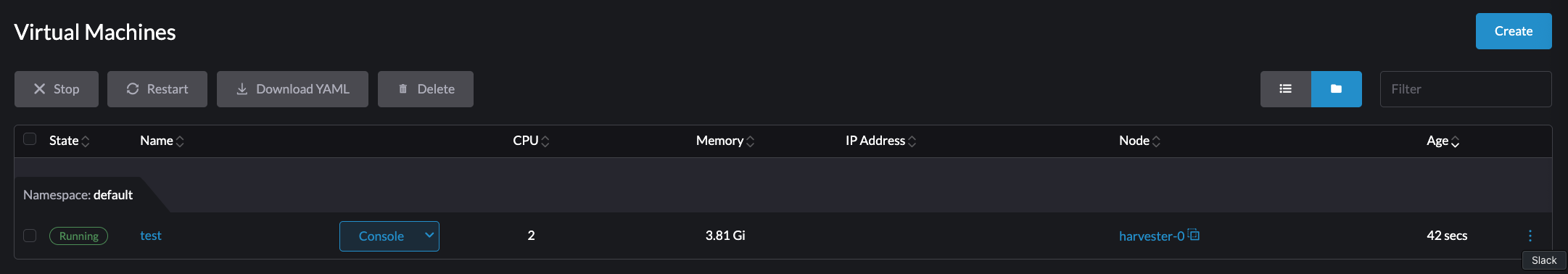The image size is (1568, 274).
Task: Select all virtual machines checkbox
Action: tap(30, 139)
